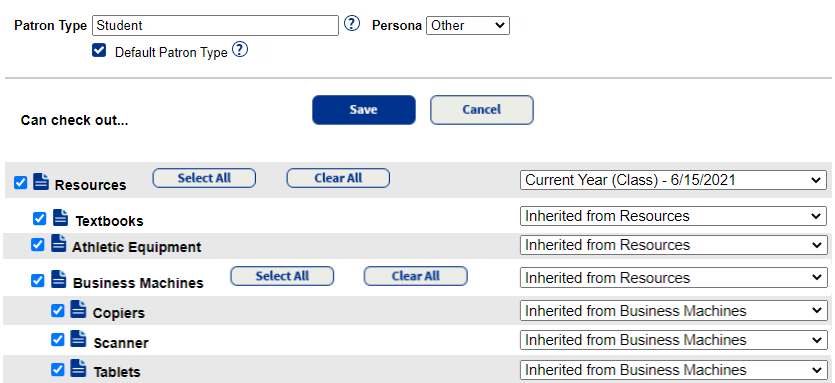Click the document icon beside Business Machines

[x=59, y=279]
